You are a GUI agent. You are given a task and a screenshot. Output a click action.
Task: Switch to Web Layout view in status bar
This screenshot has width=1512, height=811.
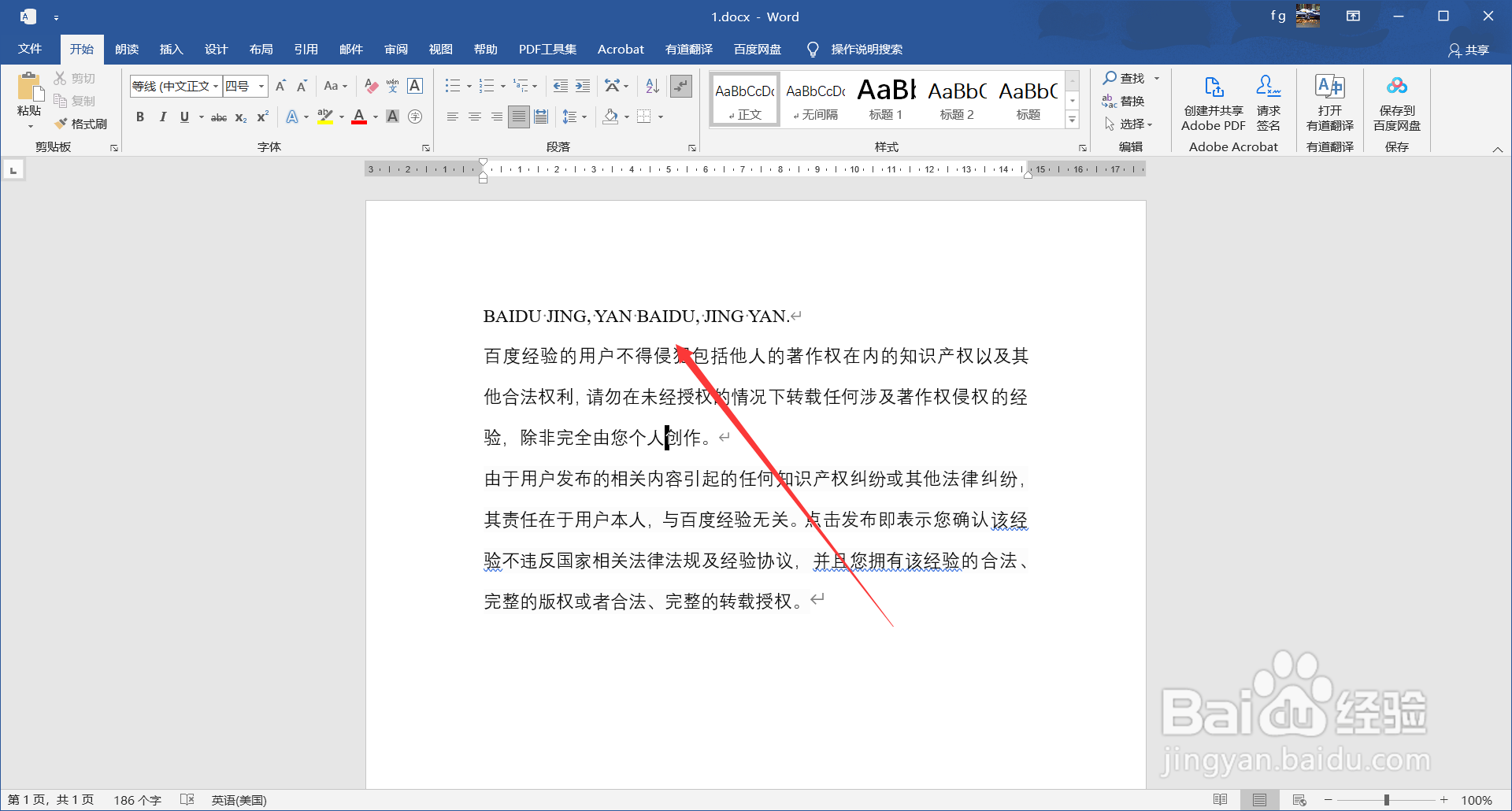pyautogui.click(x=1299, y=800)
